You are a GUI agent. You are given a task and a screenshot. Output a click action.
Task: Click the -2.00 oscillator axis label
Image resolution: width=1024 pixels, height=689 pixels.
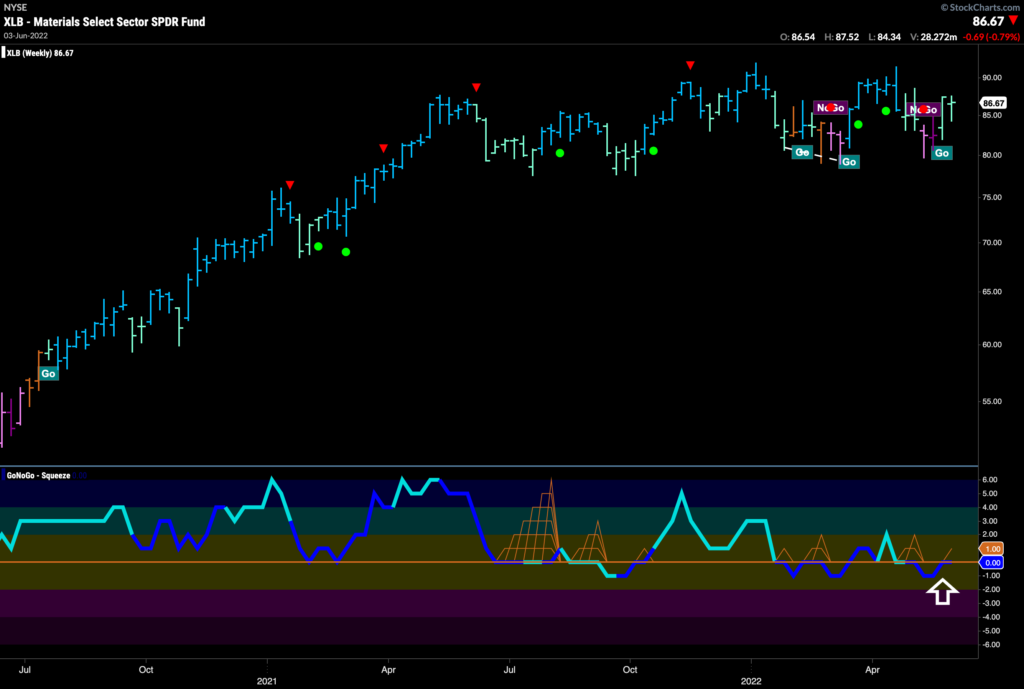pos(991,589)
